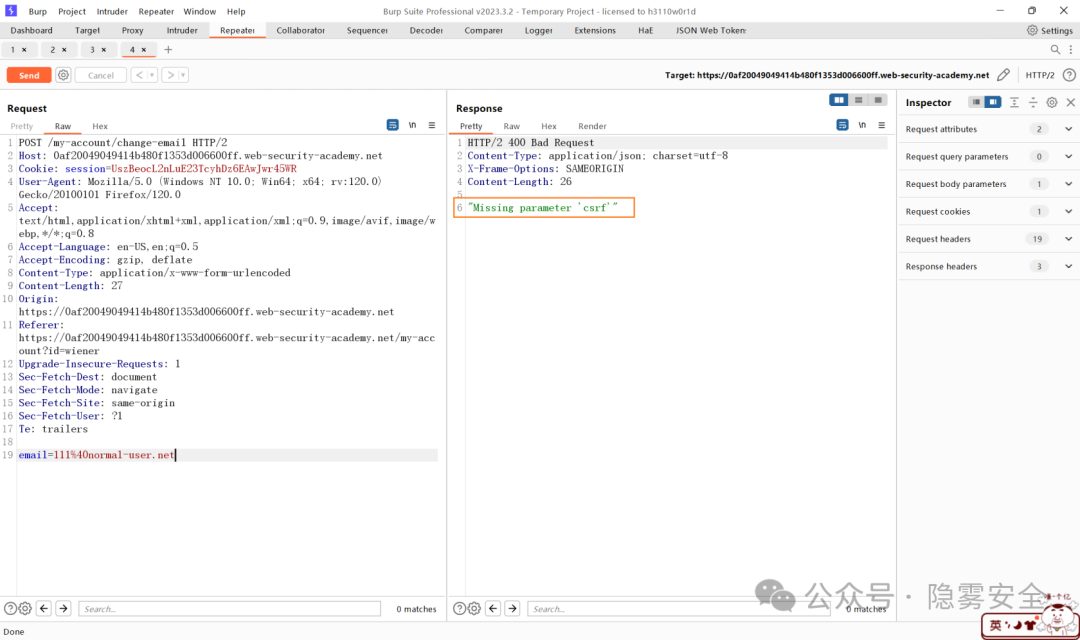Viewport: 1080px width, 640px height.
Task: Open request search help icon
Action: pyautogui.click(x=10, y=608)
